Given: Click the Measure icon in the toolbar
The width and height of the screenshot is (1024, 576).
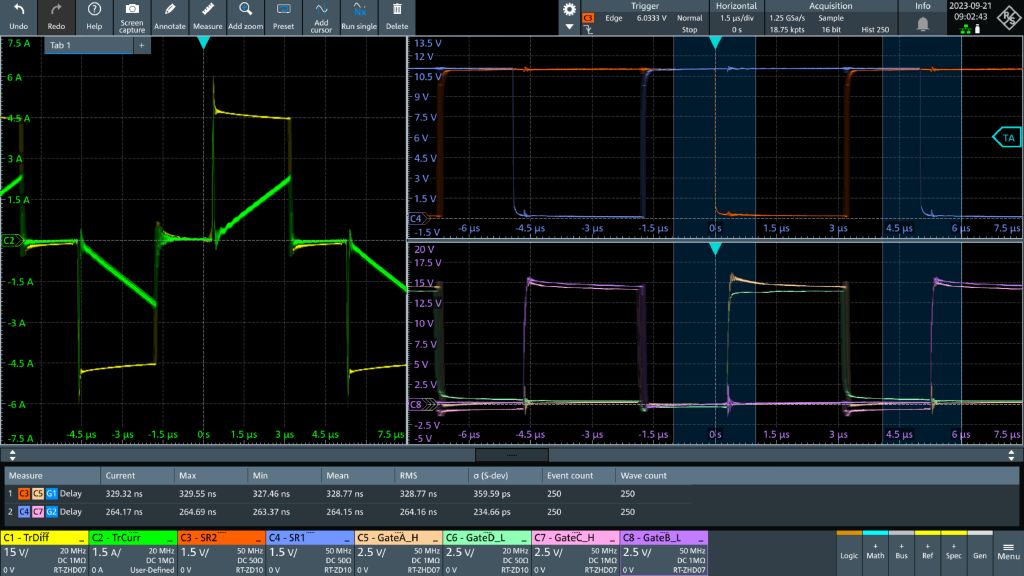Looking at the screenshot, I should click(207, 15).
